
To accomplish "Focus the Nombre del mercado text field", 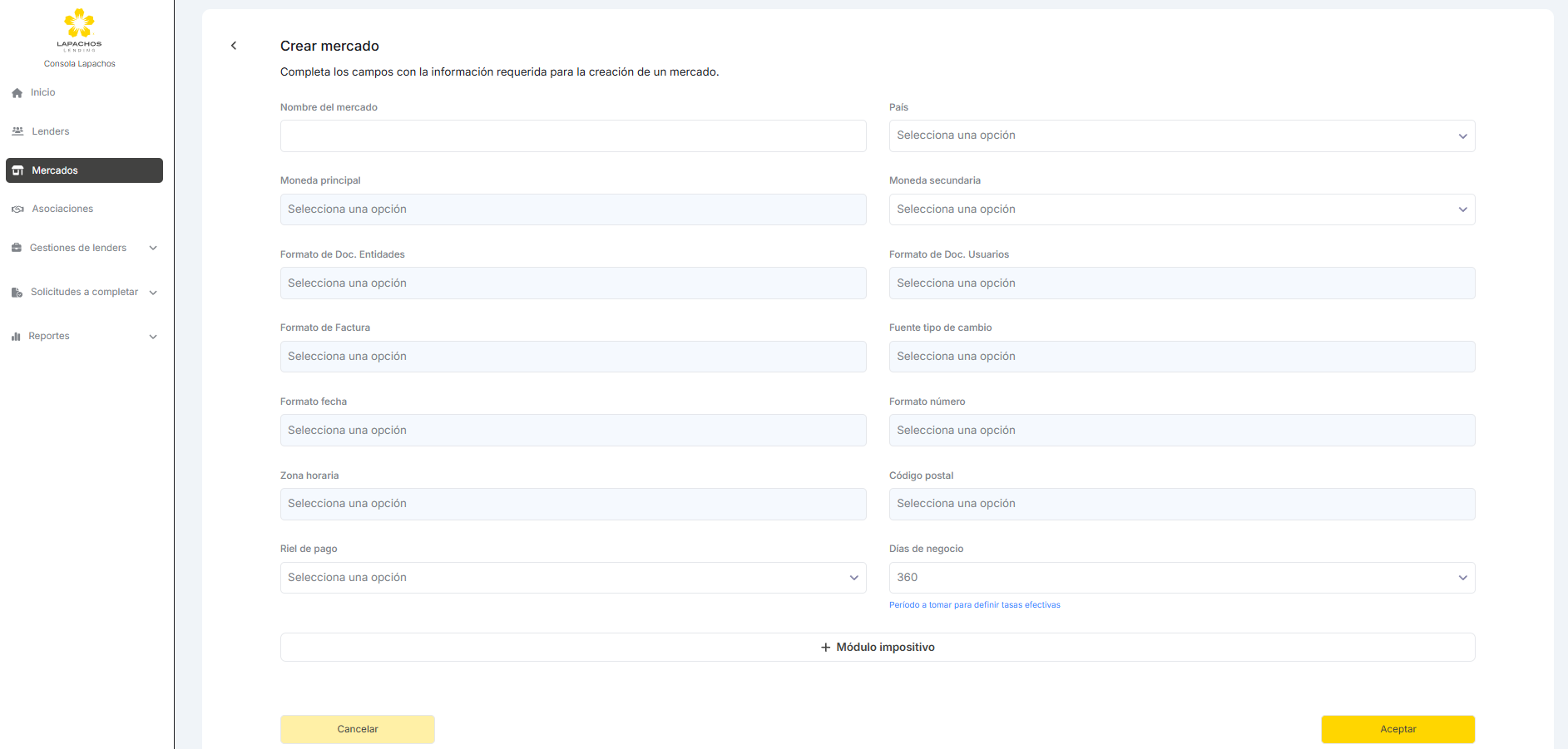I will coord(572,136).
